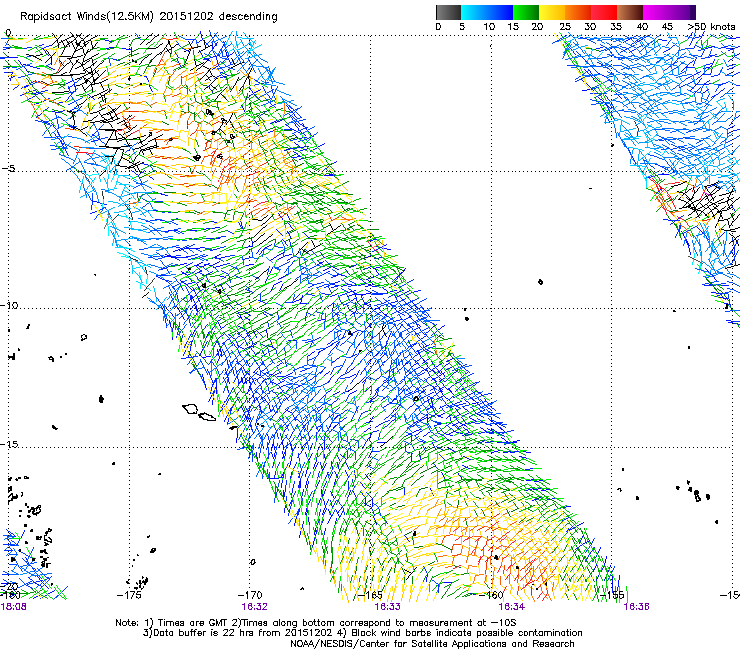Click the 'Rapidscat Winds(12.5KM) 20151202 descending' title
The height and width of the screenshot is (650, 740).
click(x=149, y=17)
